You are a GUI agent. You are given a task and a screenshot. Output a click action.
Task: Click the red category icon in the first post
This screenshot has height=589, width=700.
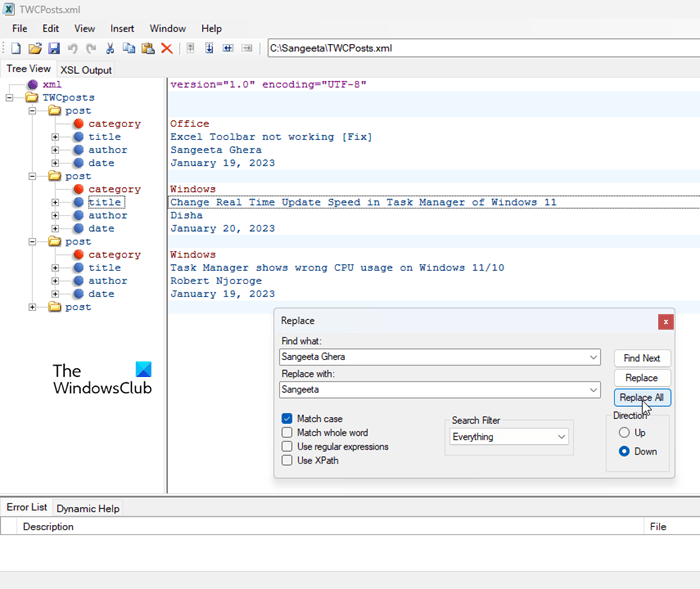pos(79,124)
